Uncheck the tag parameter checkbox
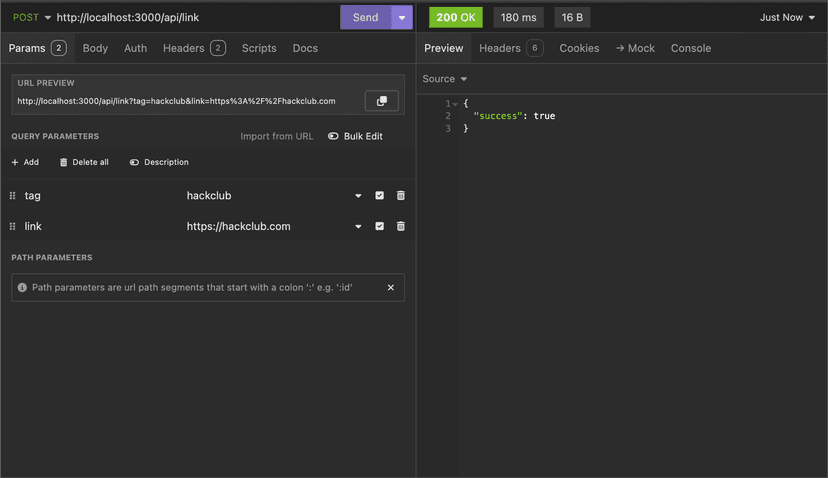 pyautogui.click(x=379, y=196)
